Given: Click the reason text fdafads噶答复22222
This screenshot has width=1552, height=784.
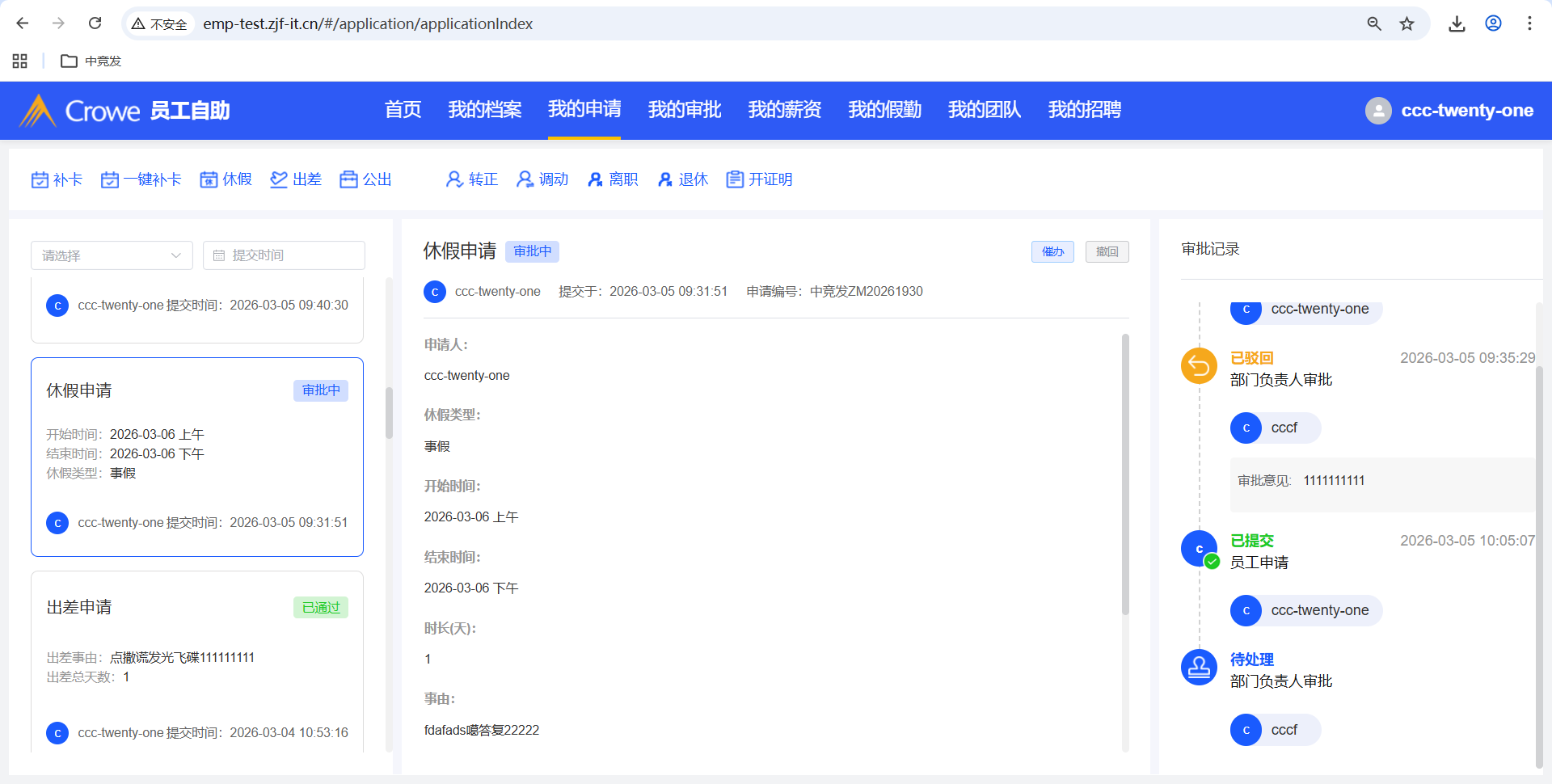Looking at the screenshot, I should pyautogui.click(x=482, y=731).
